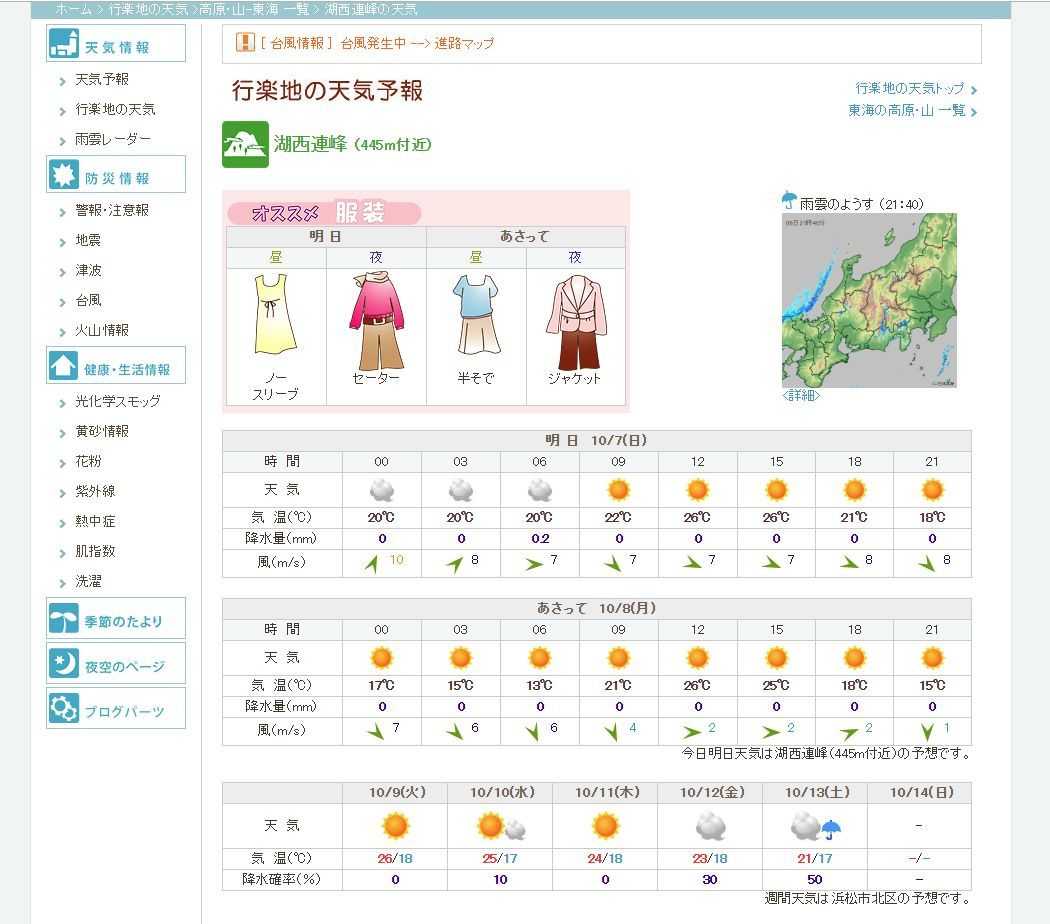The height and width of the screenshot is (924, 1050).
Task: Open the 詳細 link under the radar map
Action: pos(800,396)
